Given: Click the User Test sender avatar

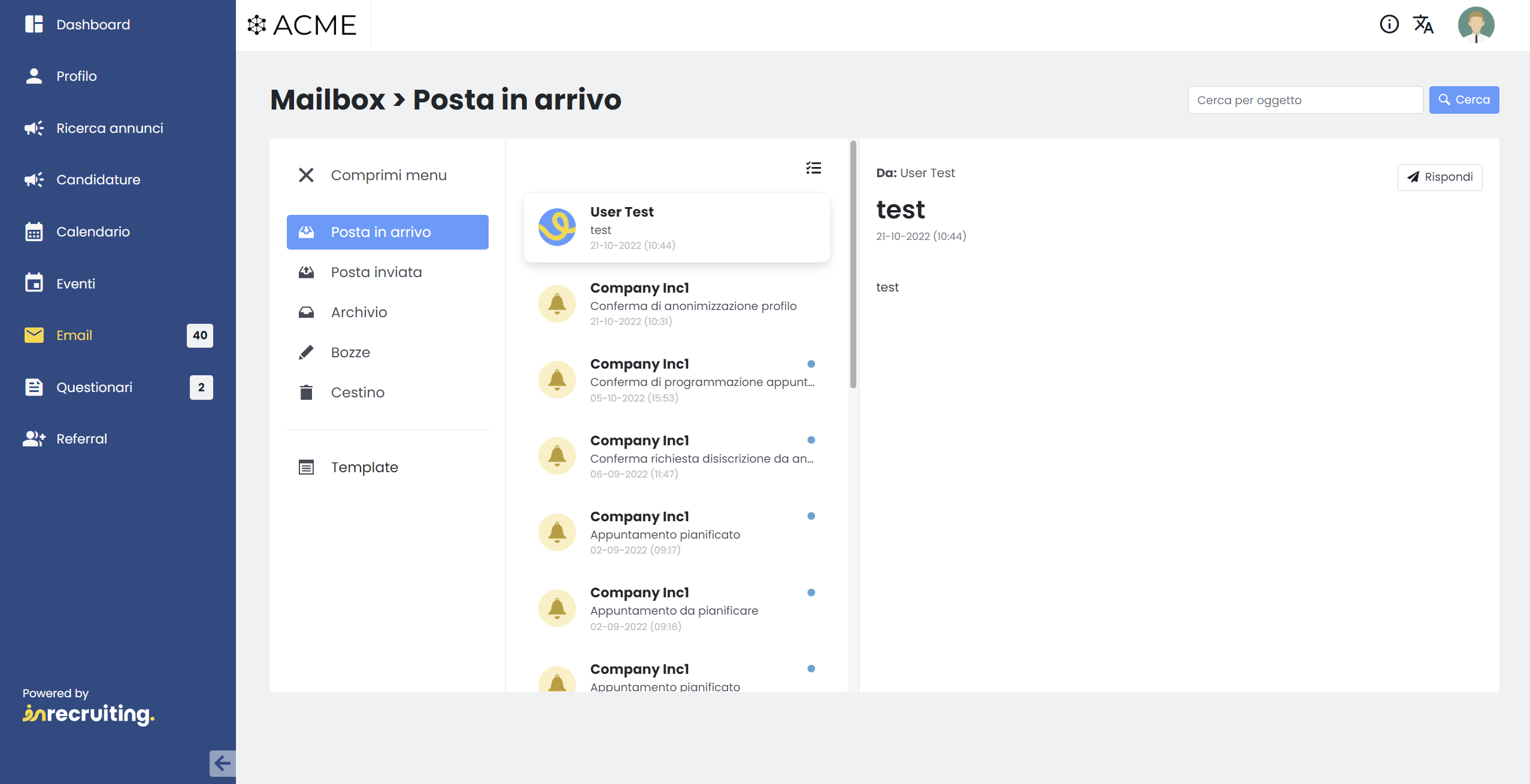Looking at the screenshot, I should 557,227.
